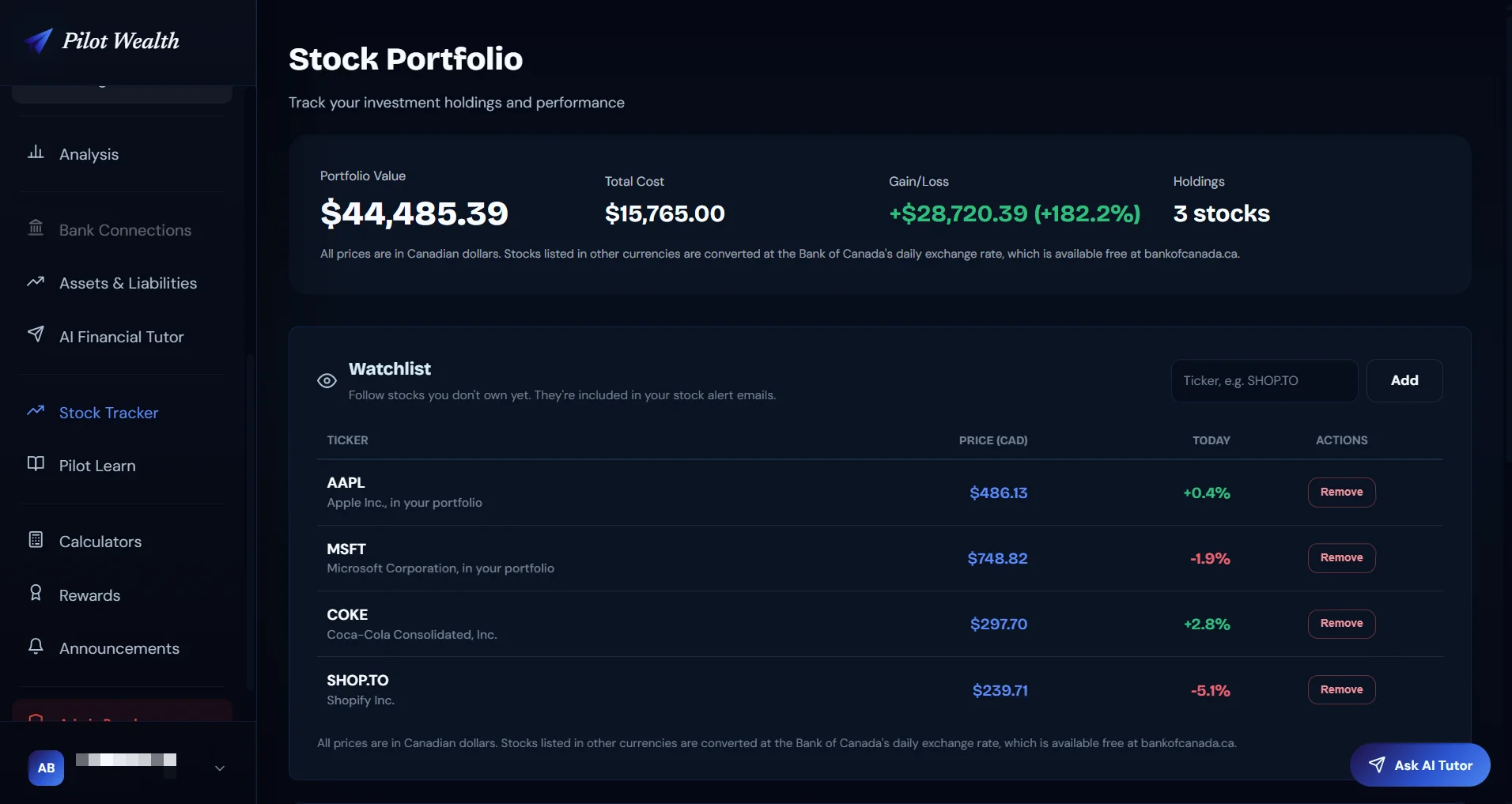The width and height of the screenshot is (1512, 804).
Task: Click the Gain/Loss +$28,720.39 value
Action: pyautogui.click(x=1015, y=213)
